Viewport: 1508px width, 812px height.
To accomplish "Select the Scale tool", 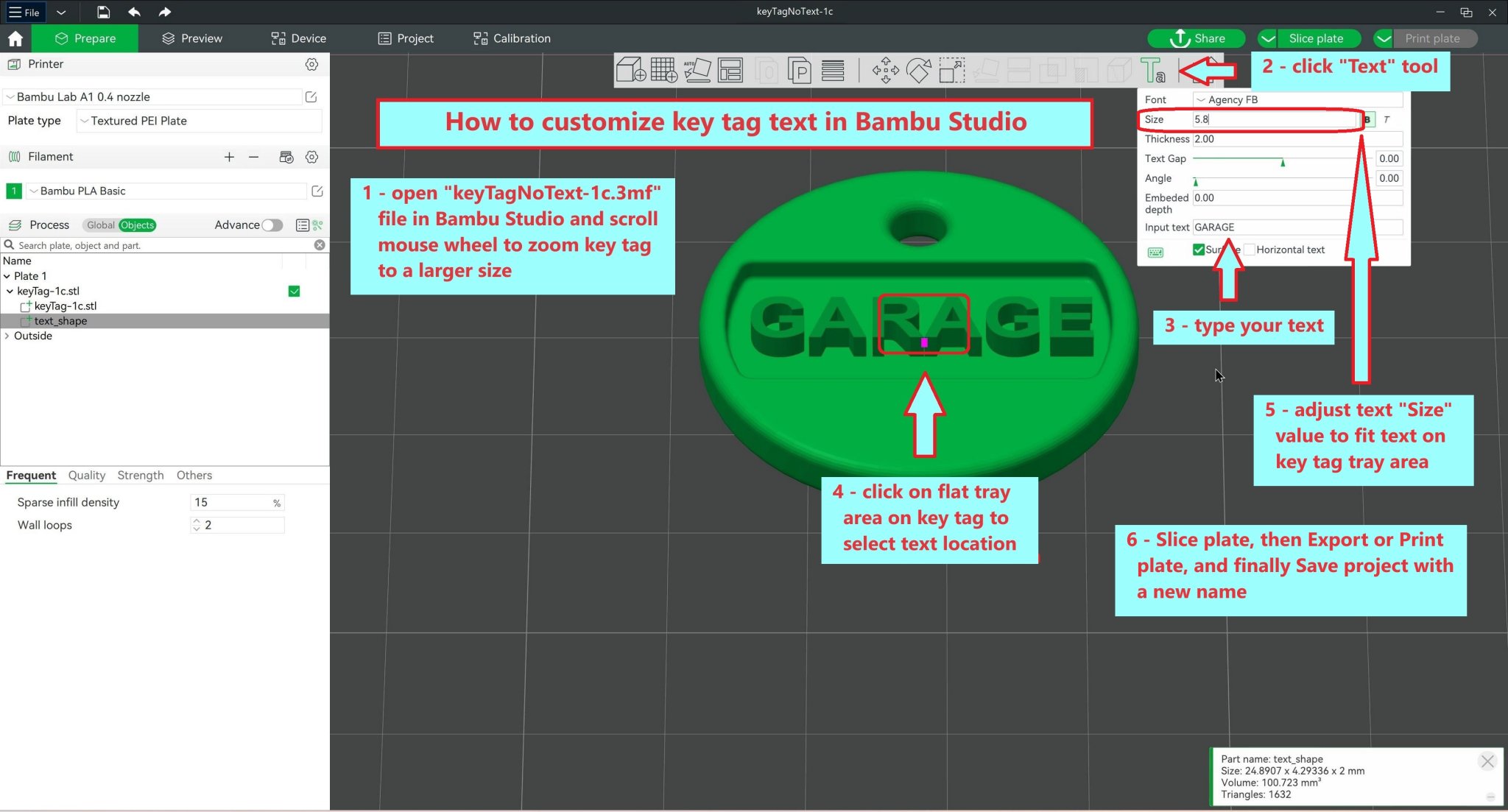I will 951,71.
